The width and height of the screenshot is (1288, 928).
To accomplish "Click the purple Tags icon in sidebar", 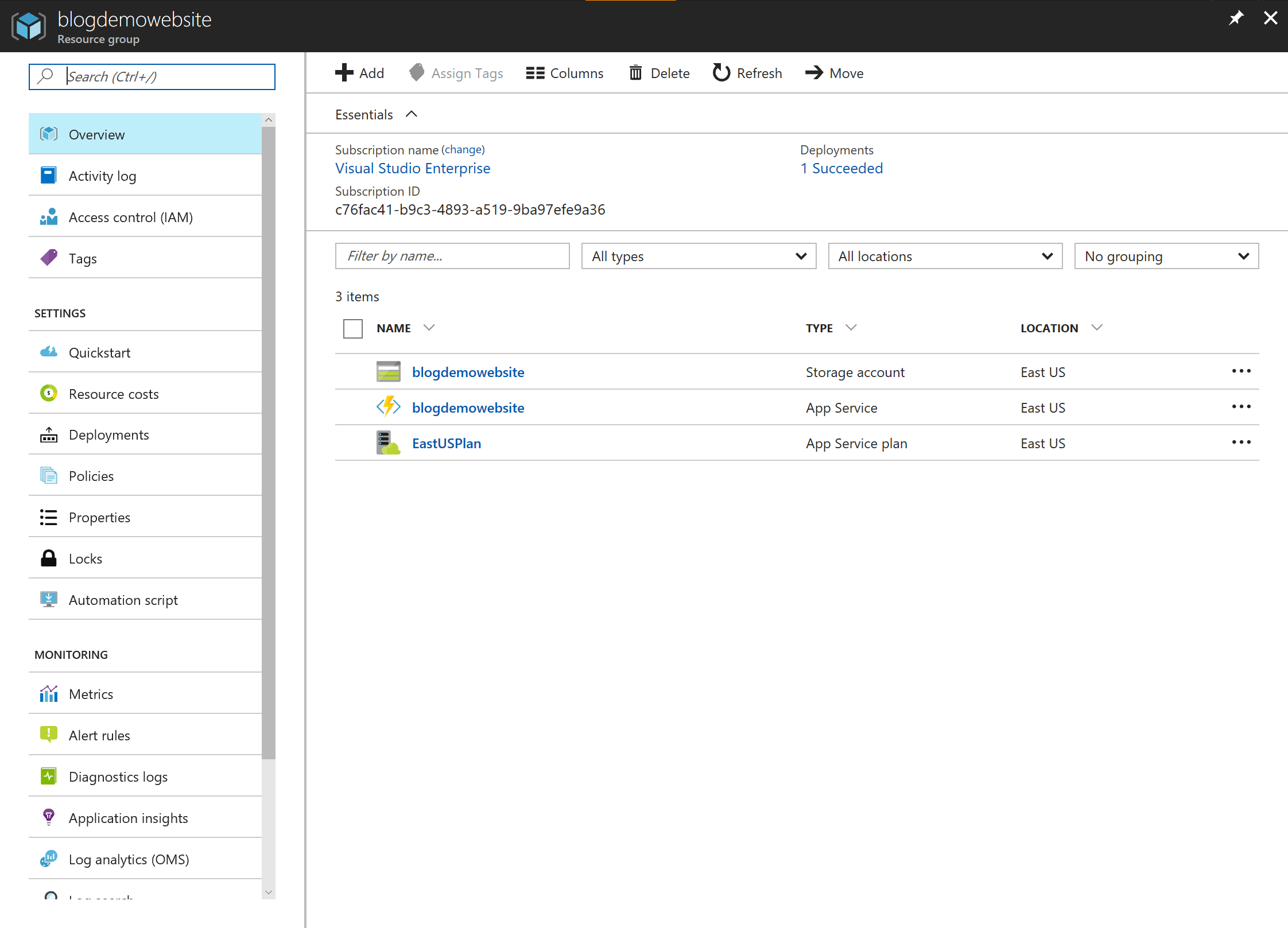I will [x=49, y=258].
